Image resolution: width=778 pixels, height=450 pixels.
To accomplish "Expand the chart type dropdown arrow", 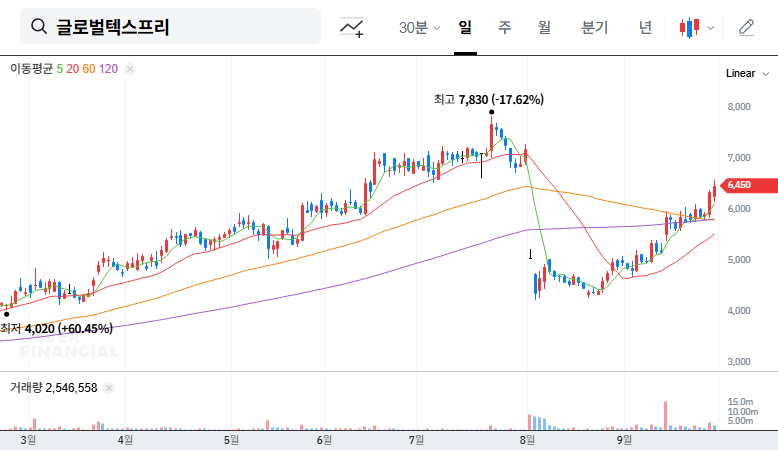I will coord(711,28).
